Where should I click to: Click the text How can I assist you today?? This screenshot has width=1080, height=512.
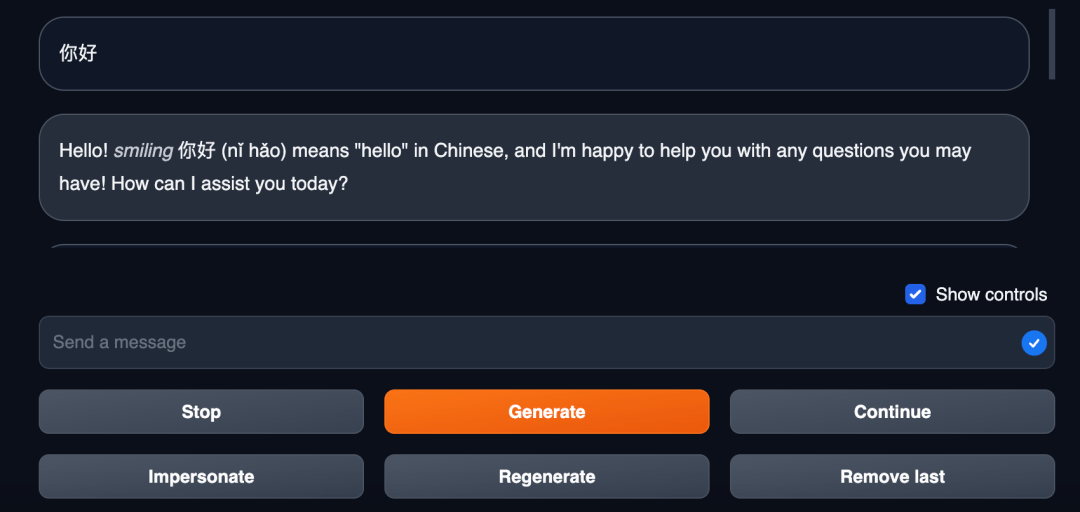coord(229,185)
